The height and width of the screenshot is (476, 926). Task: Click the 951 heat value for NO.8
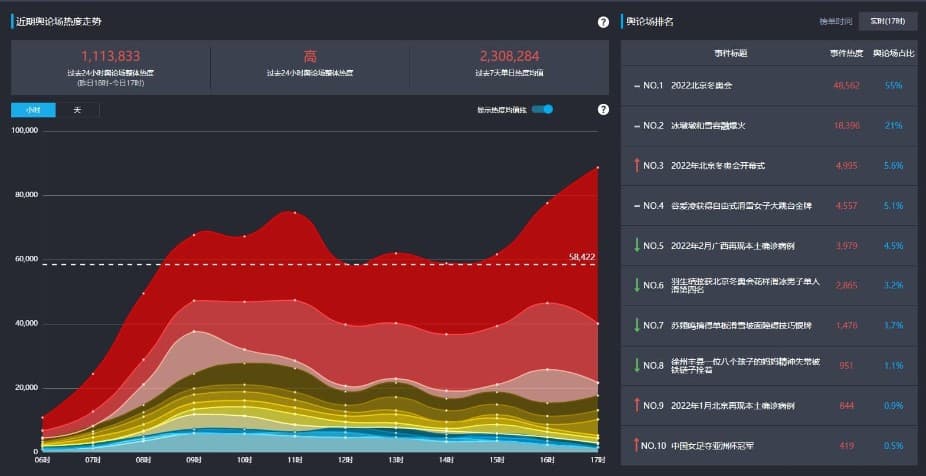click(846, 366)
